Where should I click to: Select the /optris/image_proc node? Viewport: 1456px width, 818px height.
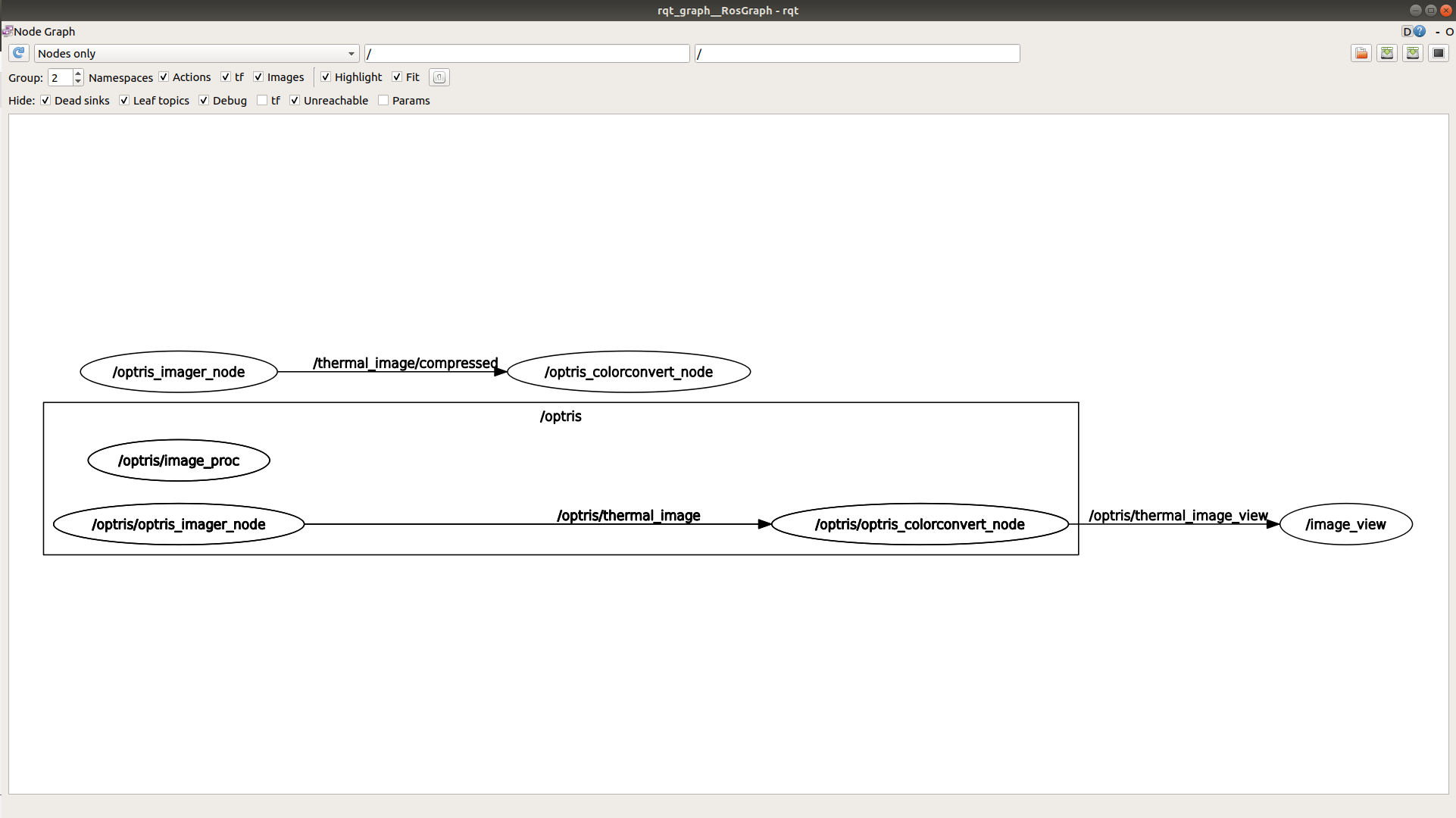tap(179, 461)
